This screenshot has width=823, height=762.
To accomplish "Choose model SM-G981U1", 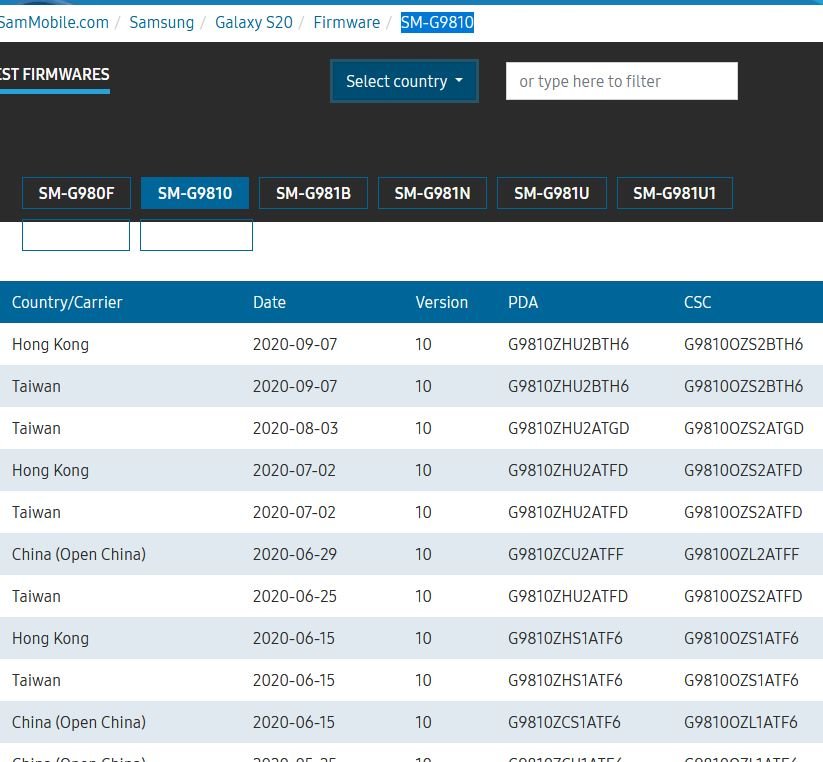I will click(x=674, y=193).
